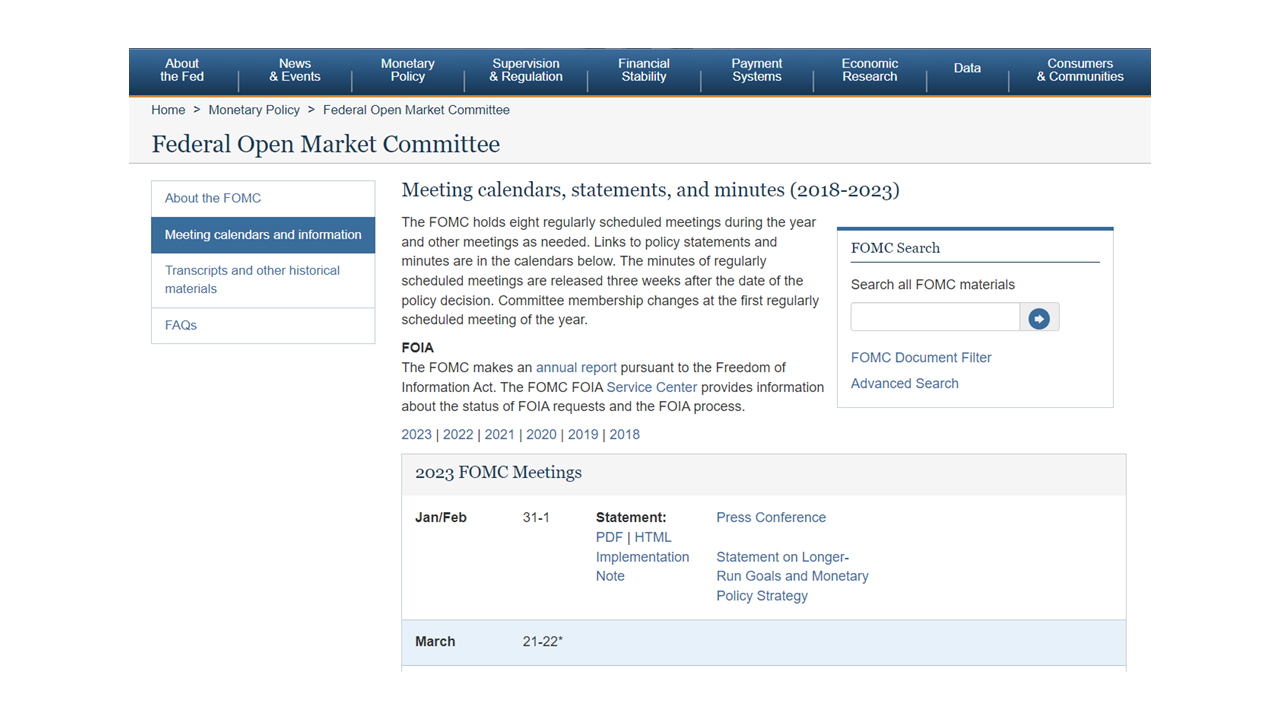This screenshot has width=1280, height=720.
Task: Open the Consumers & Communities menu
Action: [1080, 70]
